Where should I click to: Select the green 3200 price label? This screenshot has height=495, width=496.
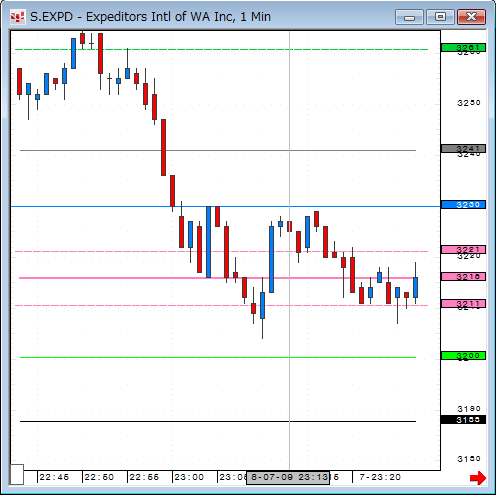(463, 355)
